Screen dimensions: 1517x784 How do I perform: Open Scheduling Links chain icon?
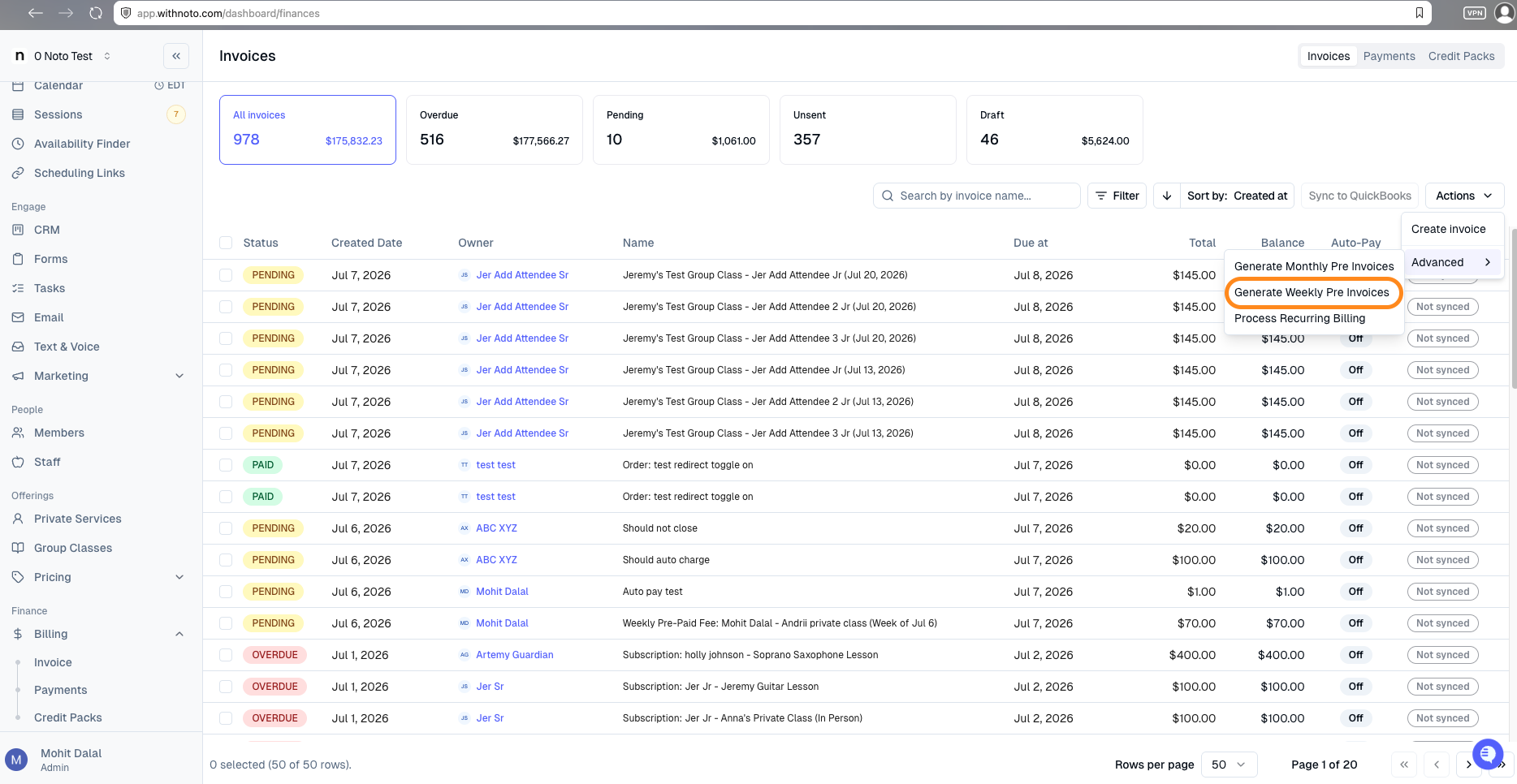(18, 173)
